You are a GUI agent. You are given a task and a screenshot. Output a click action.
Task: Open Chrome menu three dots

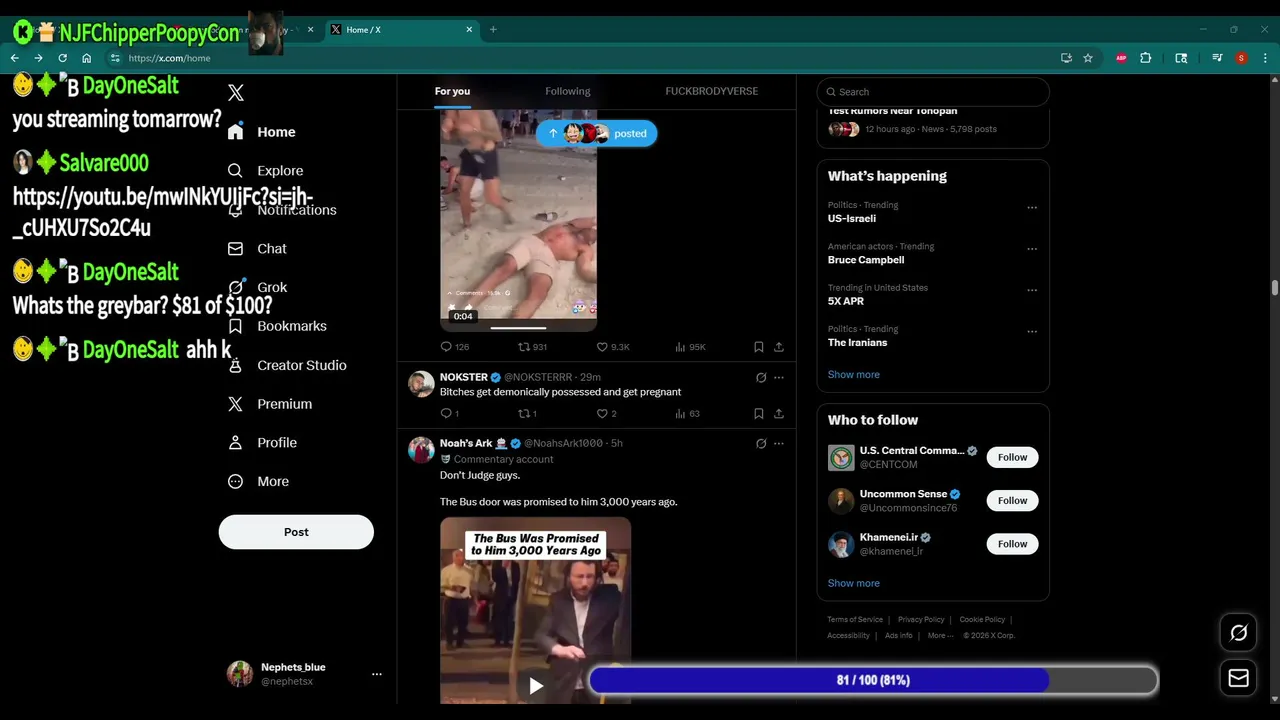[x=1266, y=58]
